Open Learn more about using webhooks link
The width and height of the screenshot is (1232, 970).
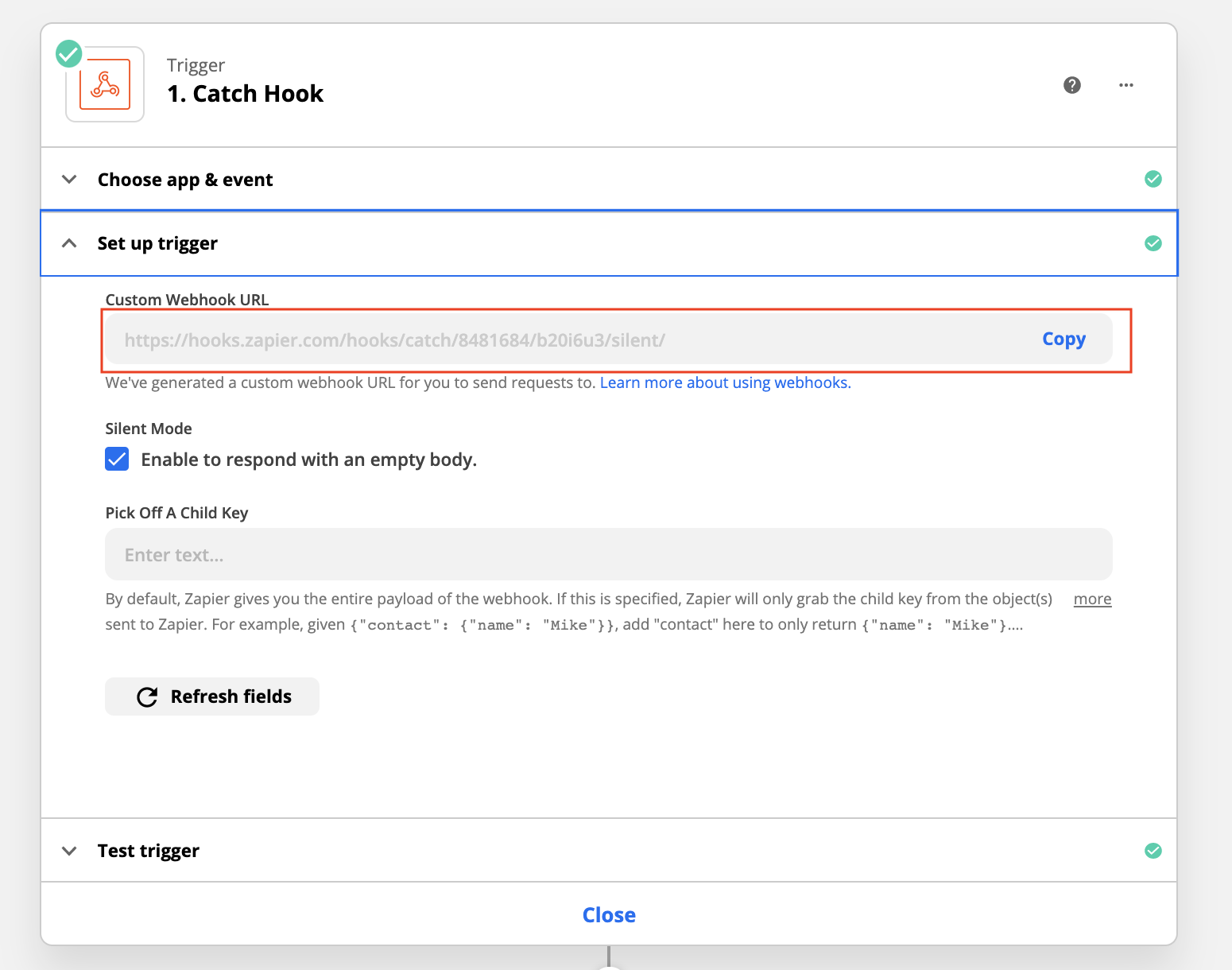click(725, 382)
